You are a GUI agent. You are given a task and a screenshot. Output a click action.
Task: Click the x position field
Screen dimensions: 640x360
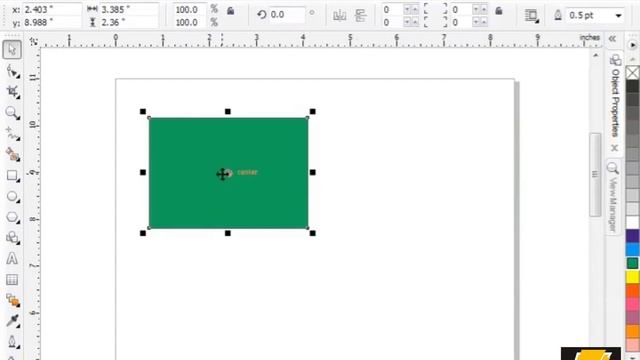pyautogui.click(x=52, y=9)
